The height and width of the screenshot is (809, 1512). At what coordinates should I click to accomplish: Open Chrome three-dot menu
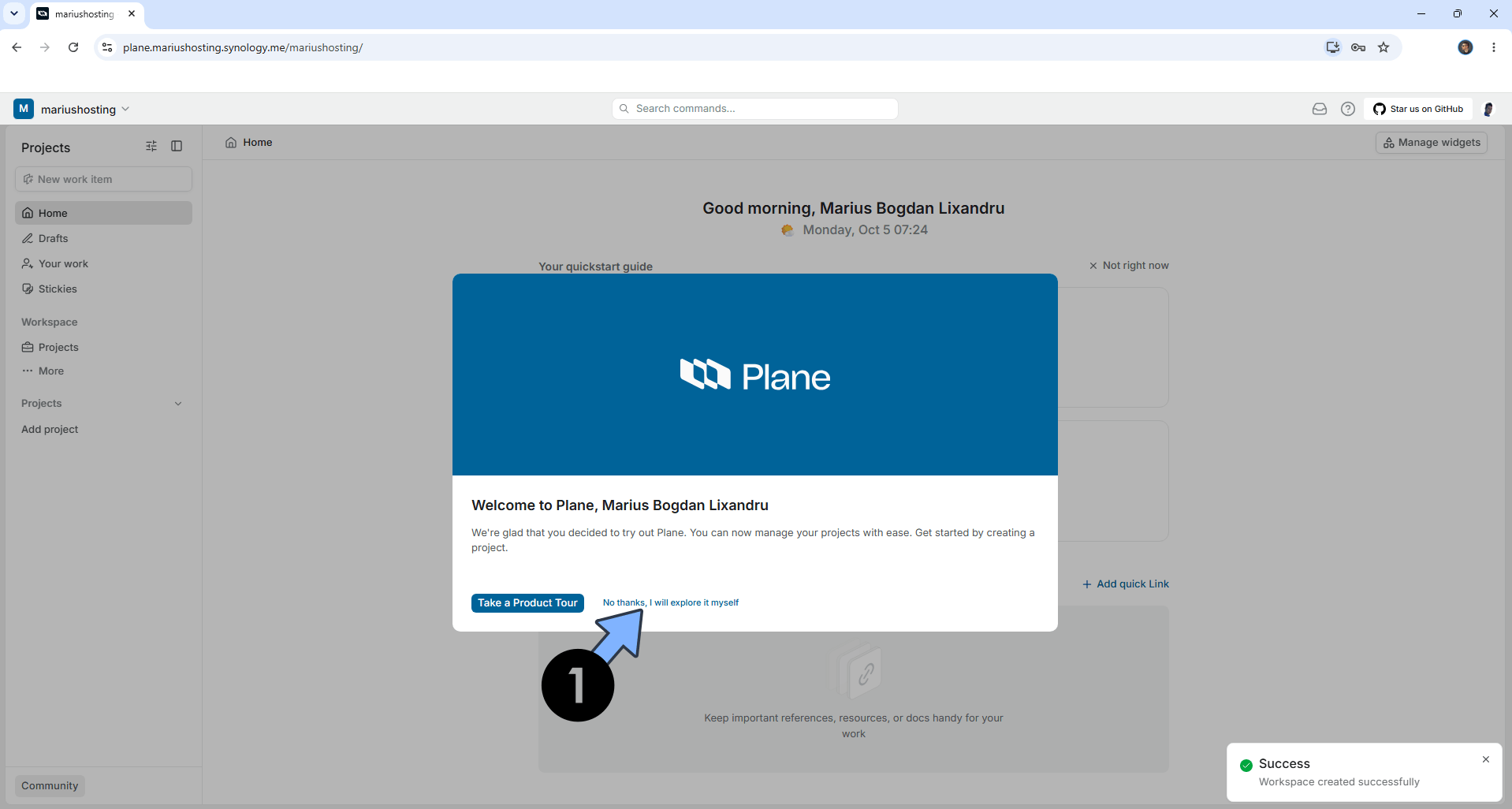1494,47
